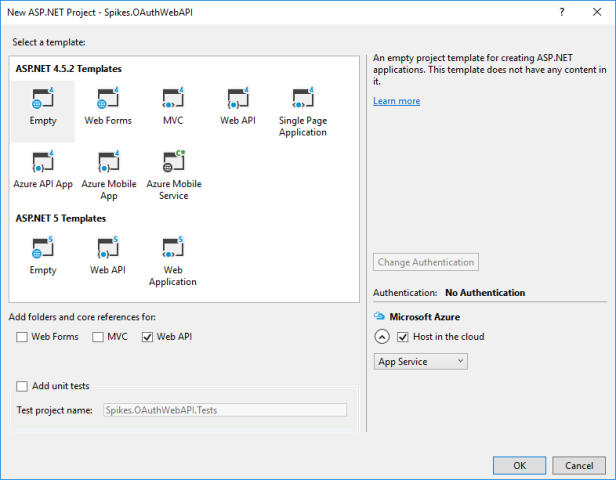Image resolution: width=616 pixels, height=480 pixels.
Task: Collapse the Microsoft Azure section chevron
Action: pos(382,337)
